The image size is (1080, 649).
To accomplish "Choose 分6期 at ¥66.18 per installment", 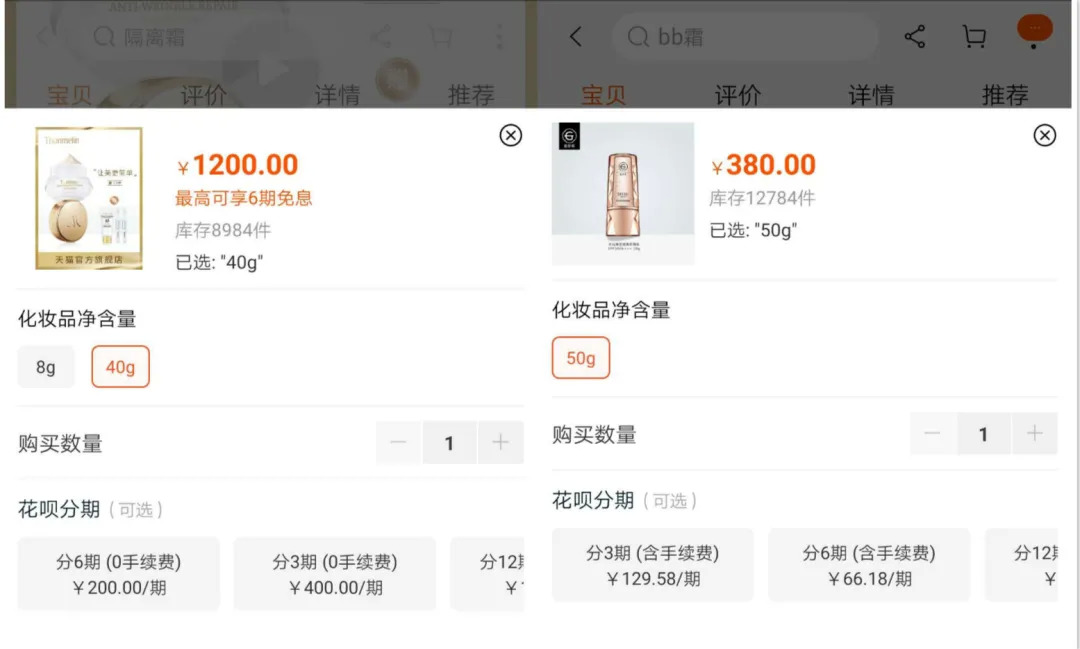I will pos(868,565).
